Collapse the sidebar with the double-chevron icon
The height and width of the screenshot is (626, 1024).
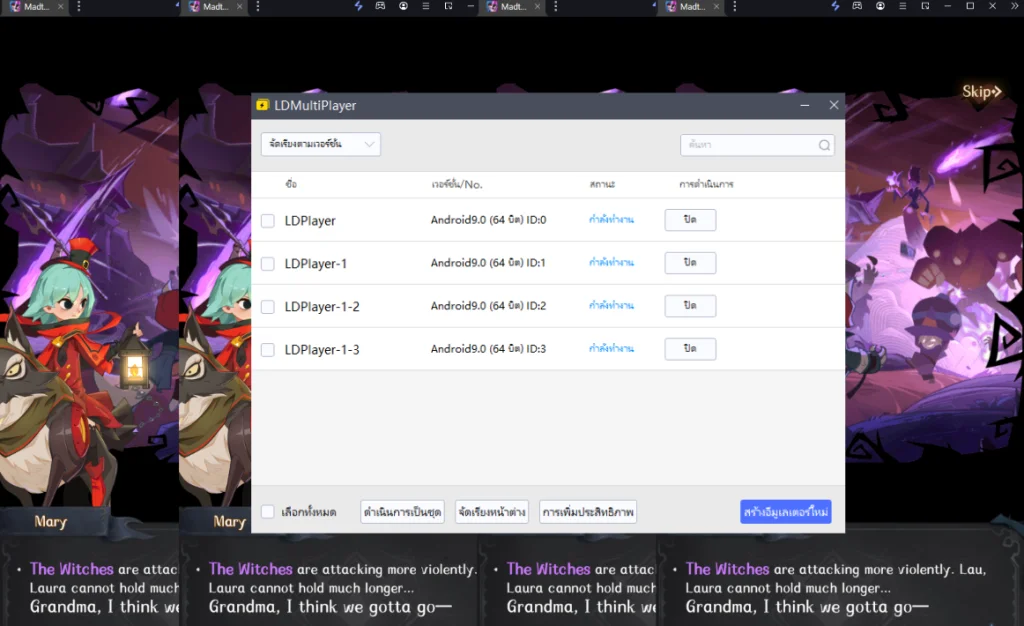1014,6
